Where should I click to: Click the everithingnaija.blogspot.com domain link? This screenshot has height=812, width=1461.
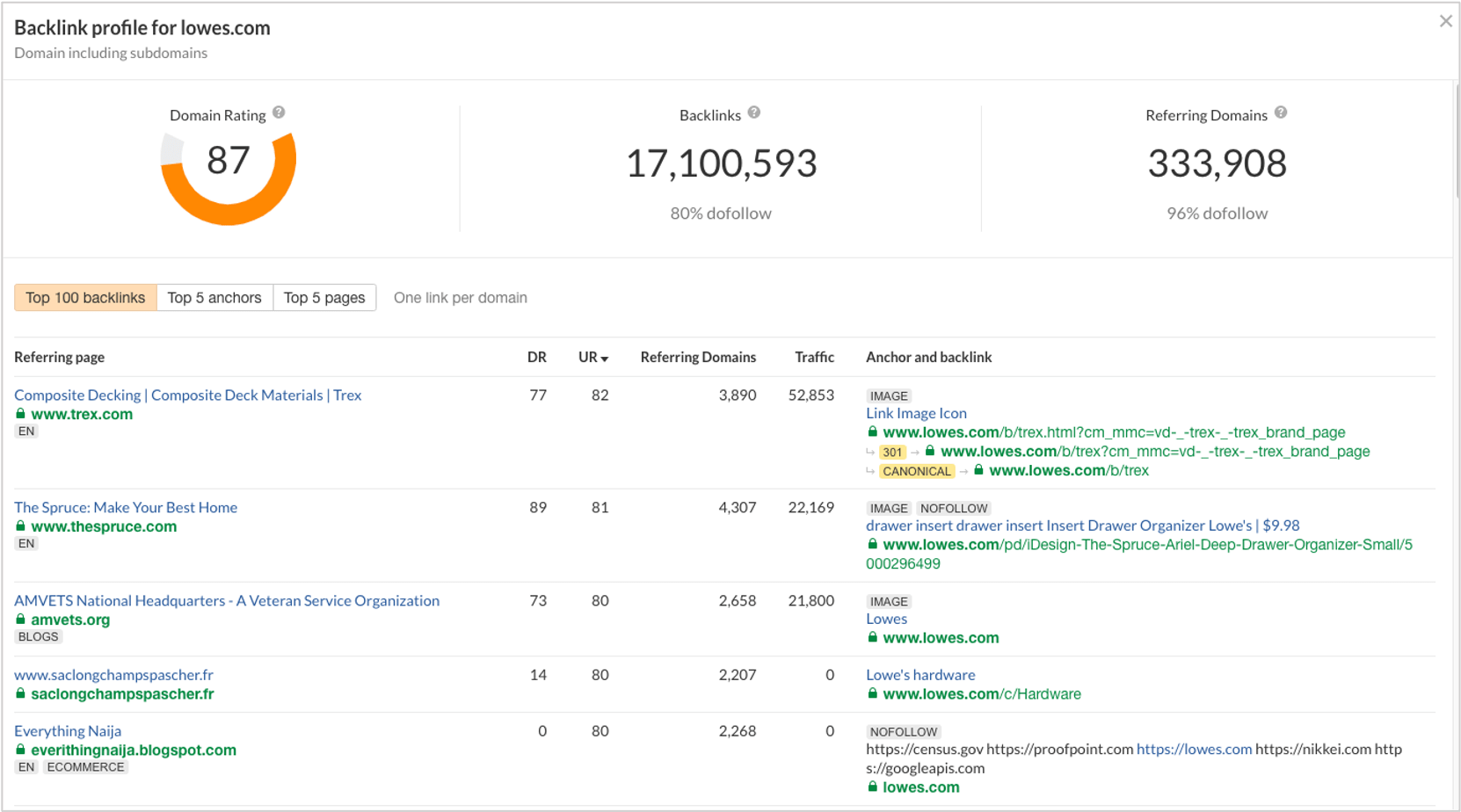[x=134, y=750]
